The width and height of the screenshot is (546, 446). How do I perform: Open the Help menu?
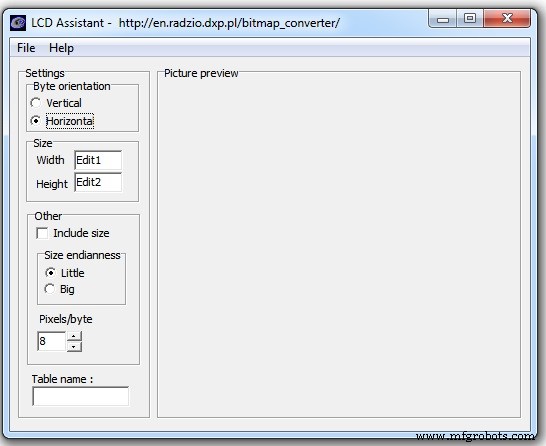pyautogui.click(x=61, y=48)
